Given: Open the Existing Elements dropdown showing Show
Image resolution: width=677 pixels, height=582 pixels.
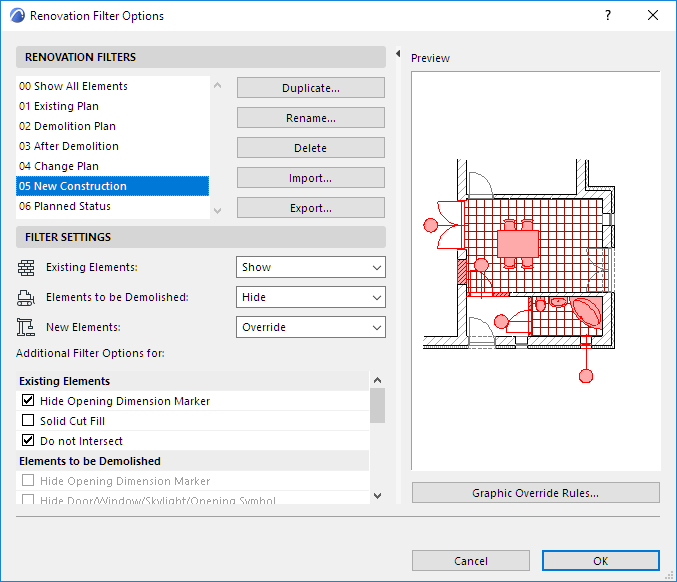Looking at the screenshot, I should click(311, 267).
